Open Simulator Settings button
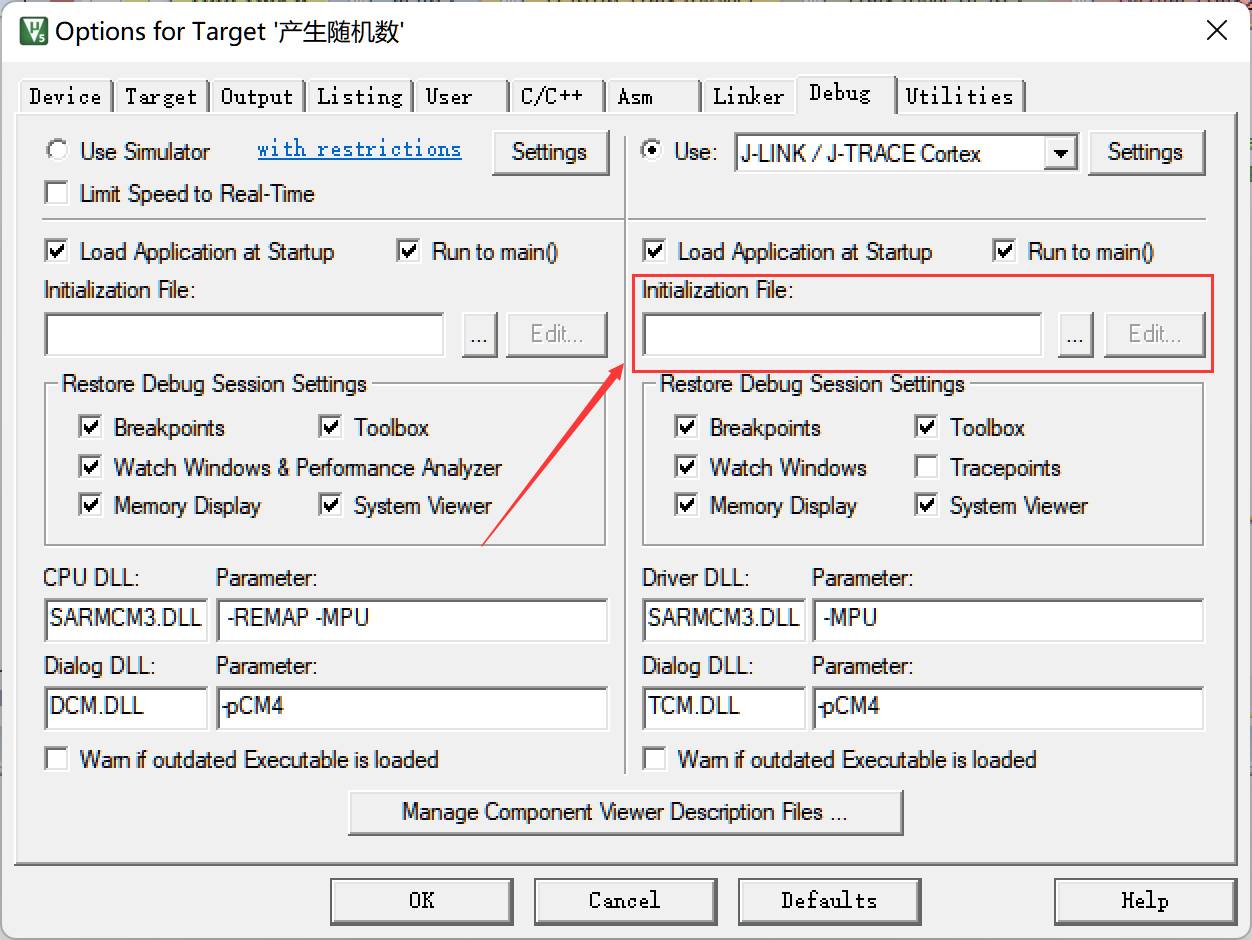1252x940 pixels. tap(549, 152)
